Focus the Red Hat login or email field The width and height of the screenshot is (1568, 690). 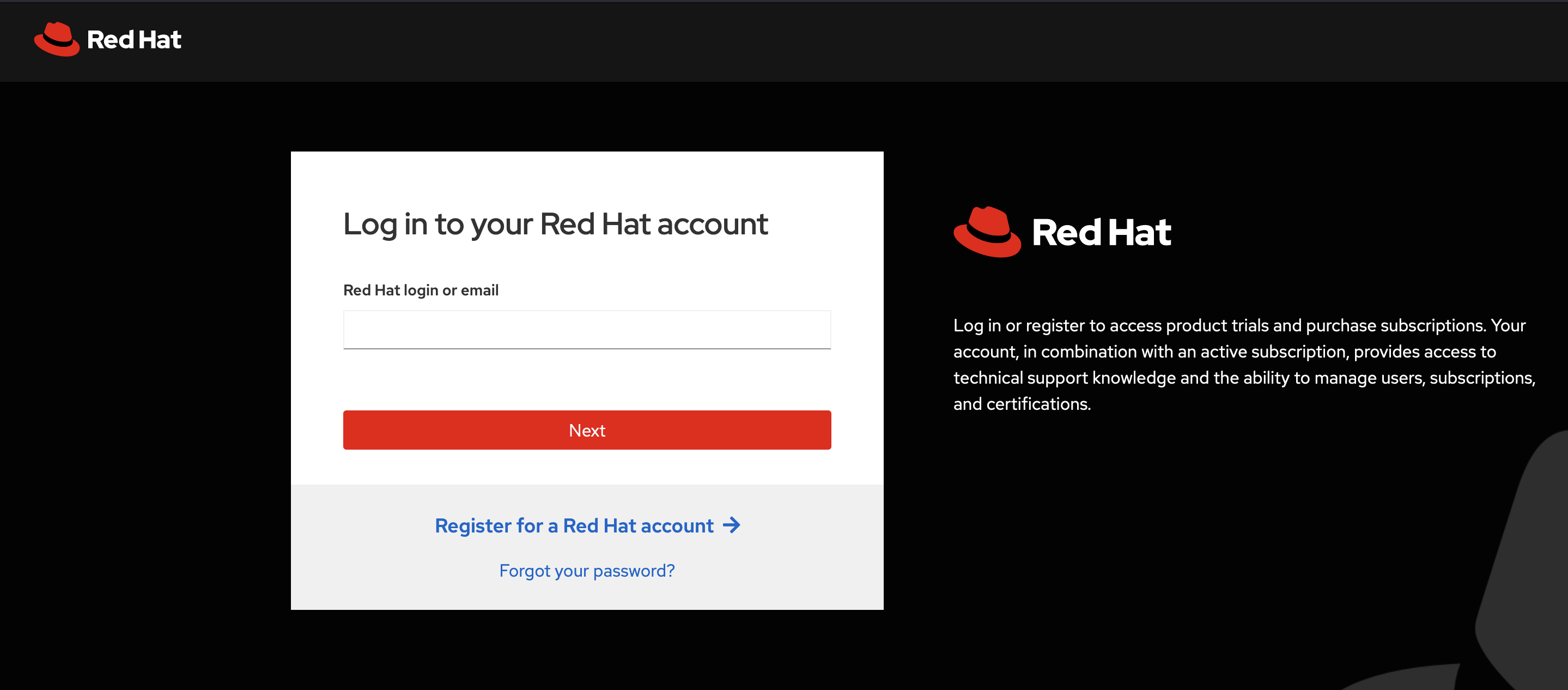pos(587,330)
